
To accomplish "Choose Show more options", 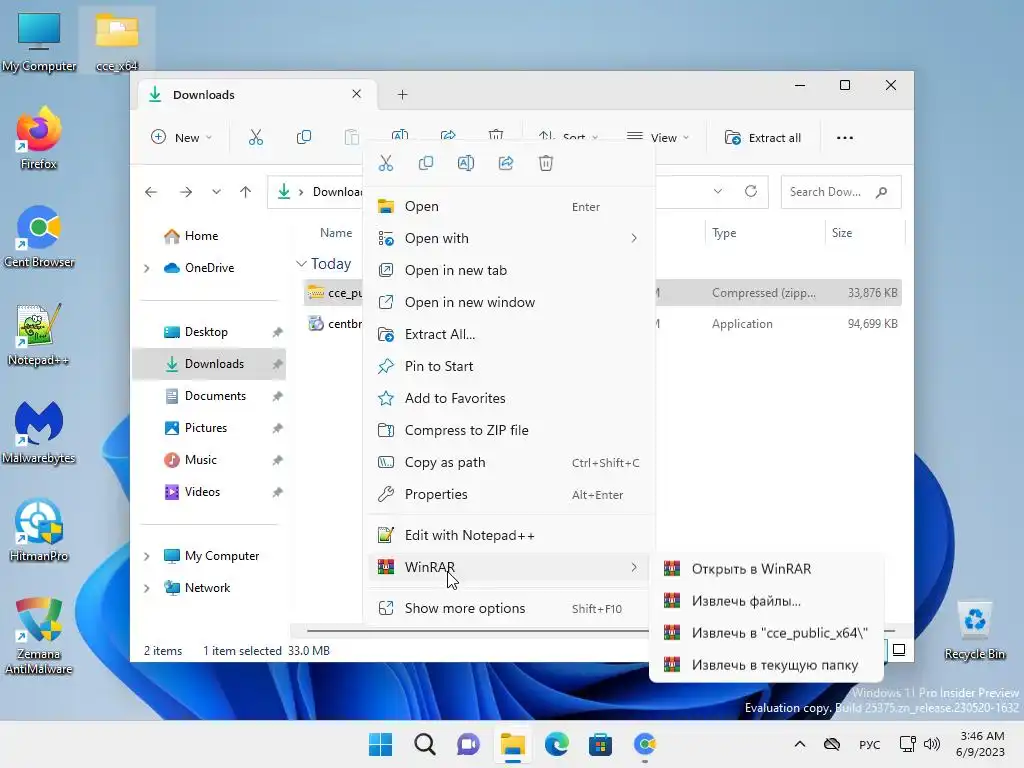I will [x=509, y=609].
